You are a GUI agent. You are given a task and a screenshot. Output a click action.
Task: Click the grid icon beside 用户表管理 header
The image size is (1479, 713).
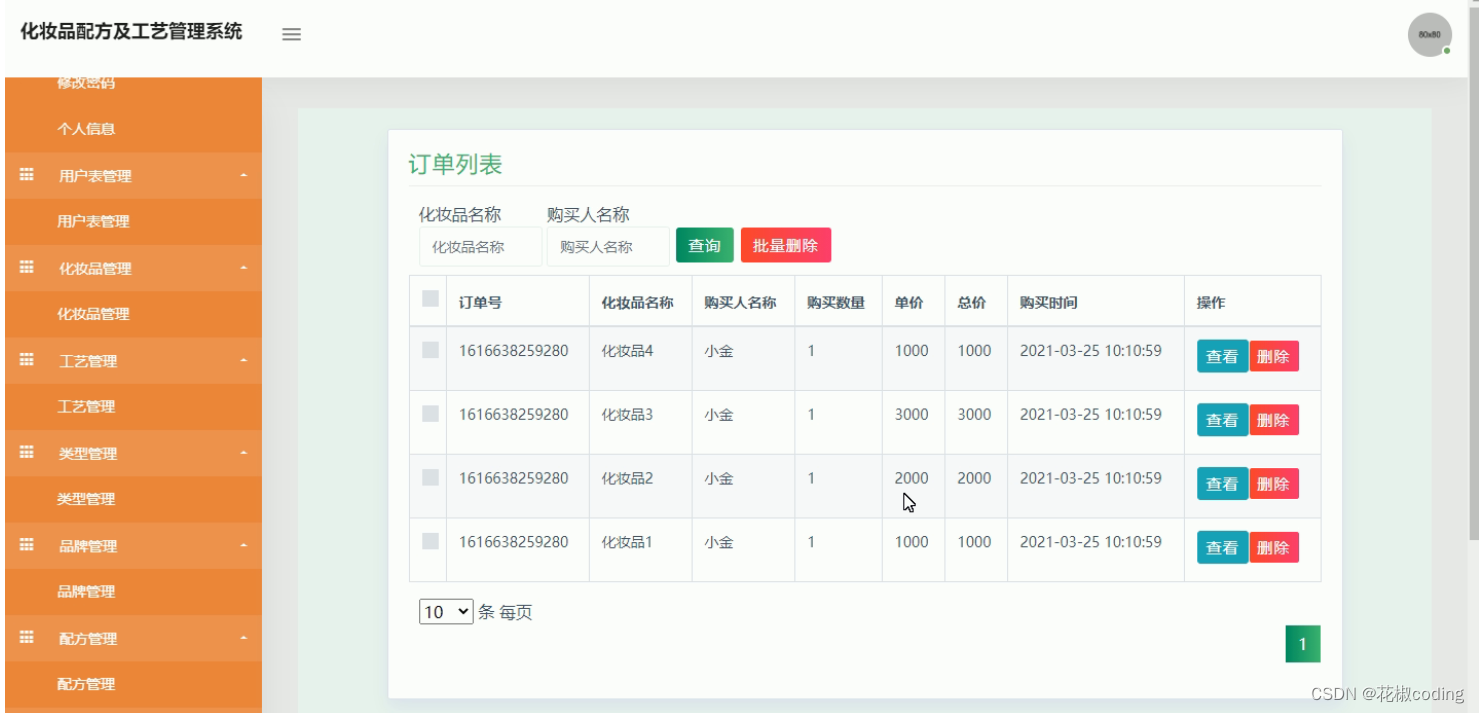[26, 175]
